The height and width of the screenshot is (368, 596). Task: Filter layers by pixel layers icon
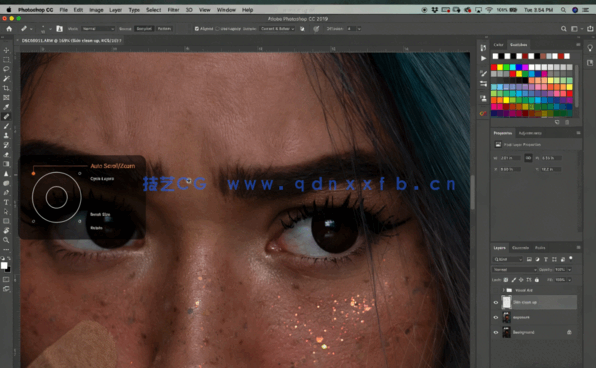click(529, 259)
